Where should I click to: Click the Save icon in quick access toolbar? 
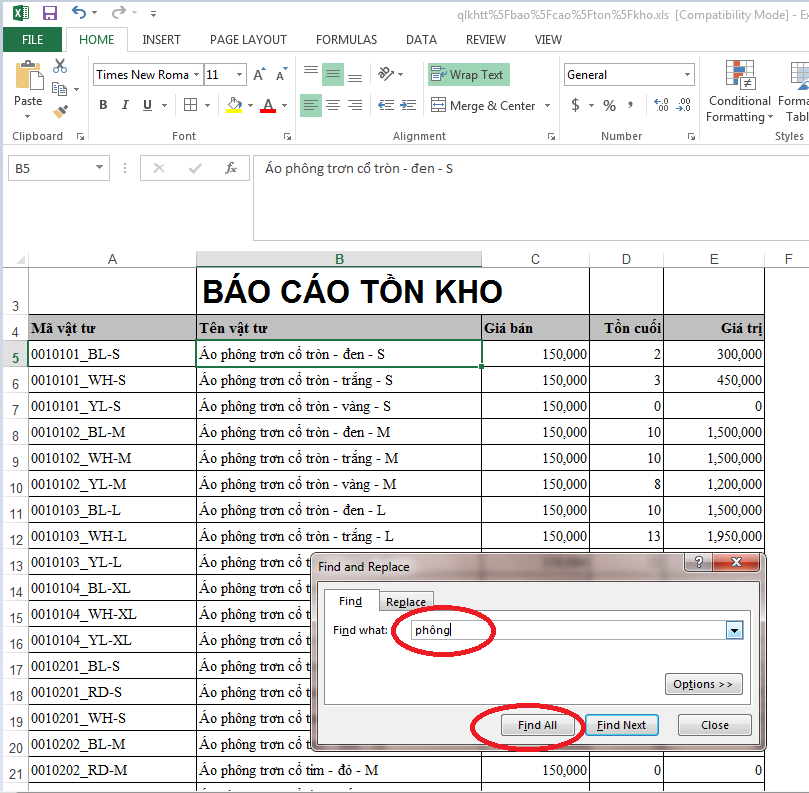pyautogui.click(x=50, y=14)
